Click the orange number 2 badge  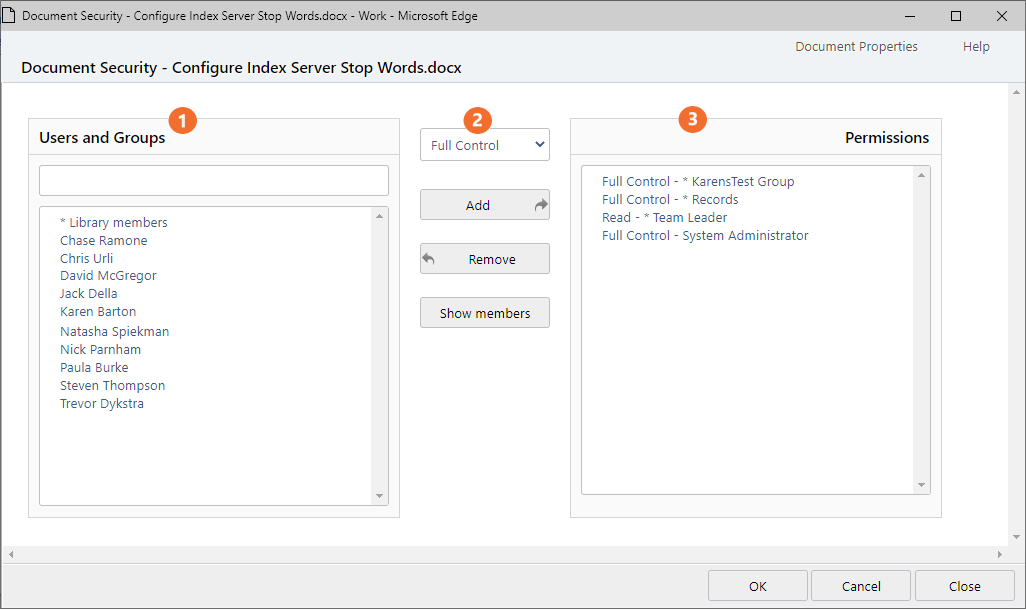pos(477,120)
